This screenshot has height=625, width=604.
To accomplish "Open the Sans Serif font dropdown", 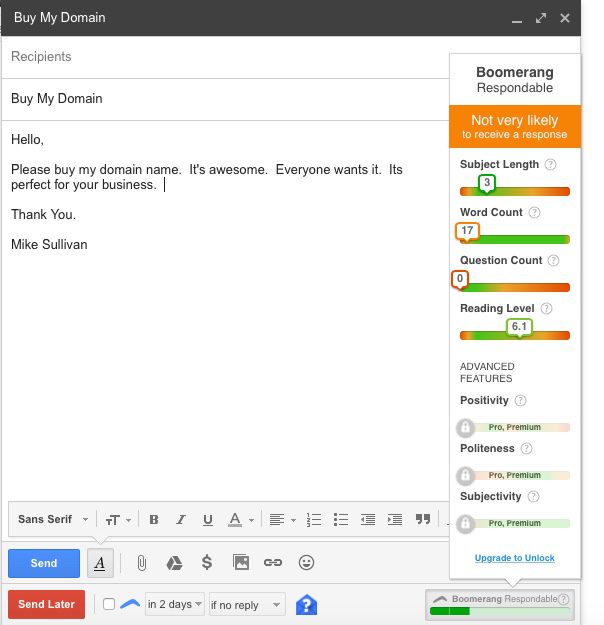I will pyautogui.click(x=53, y=519).
